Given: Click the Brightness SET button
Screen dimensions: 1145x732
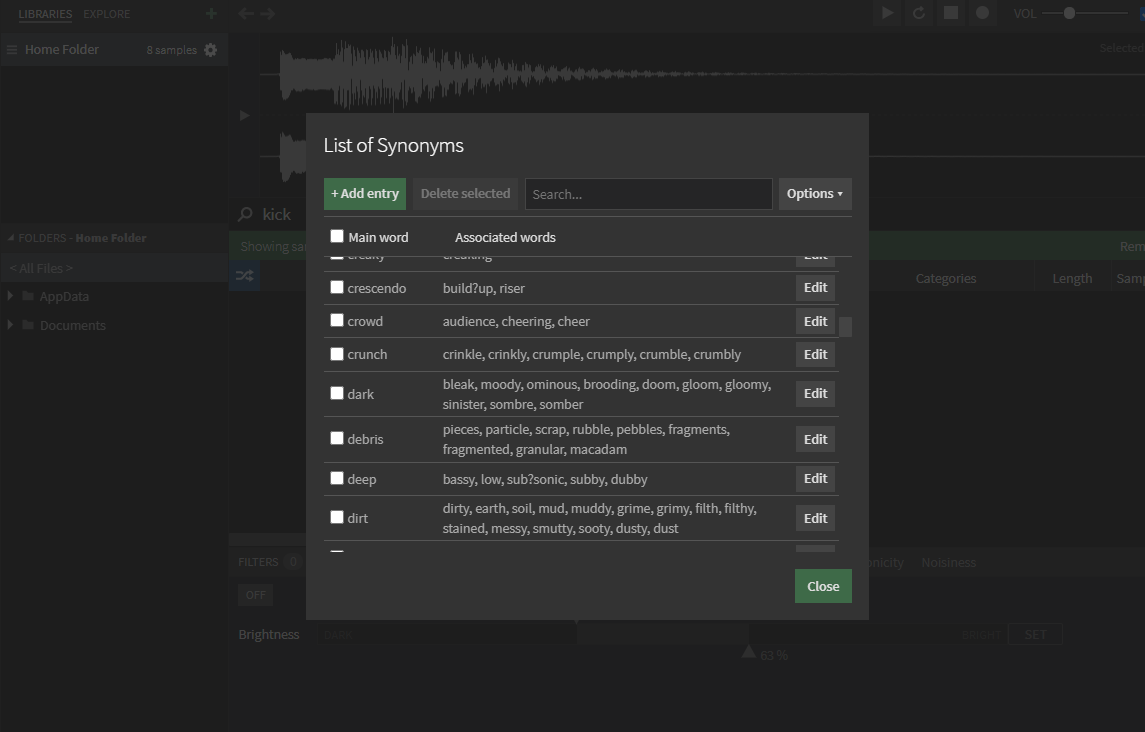Looking at the screenshot, I should tap(1035, 634).
